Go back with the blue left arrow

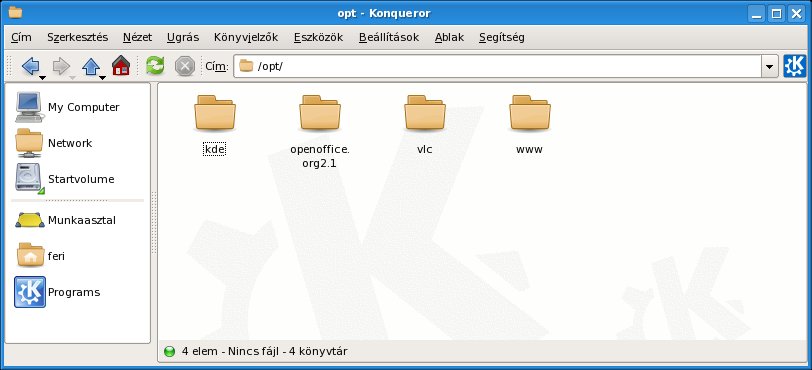click(30, 66)
